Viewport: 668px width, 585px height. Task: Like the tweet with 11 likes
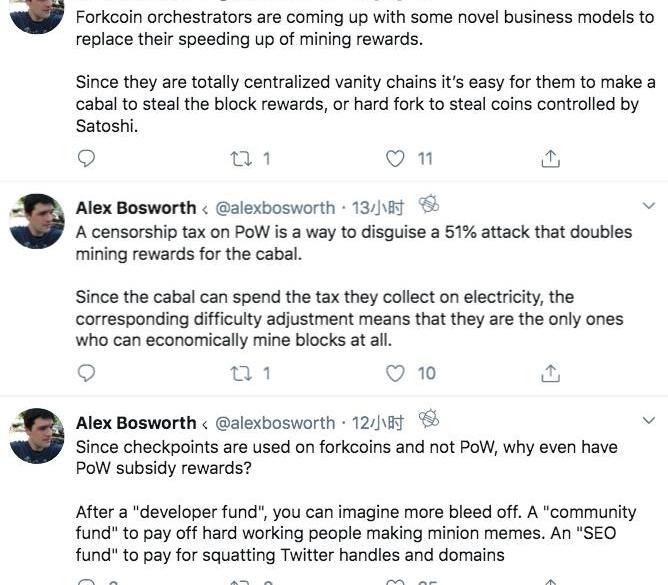pos(396,158)
